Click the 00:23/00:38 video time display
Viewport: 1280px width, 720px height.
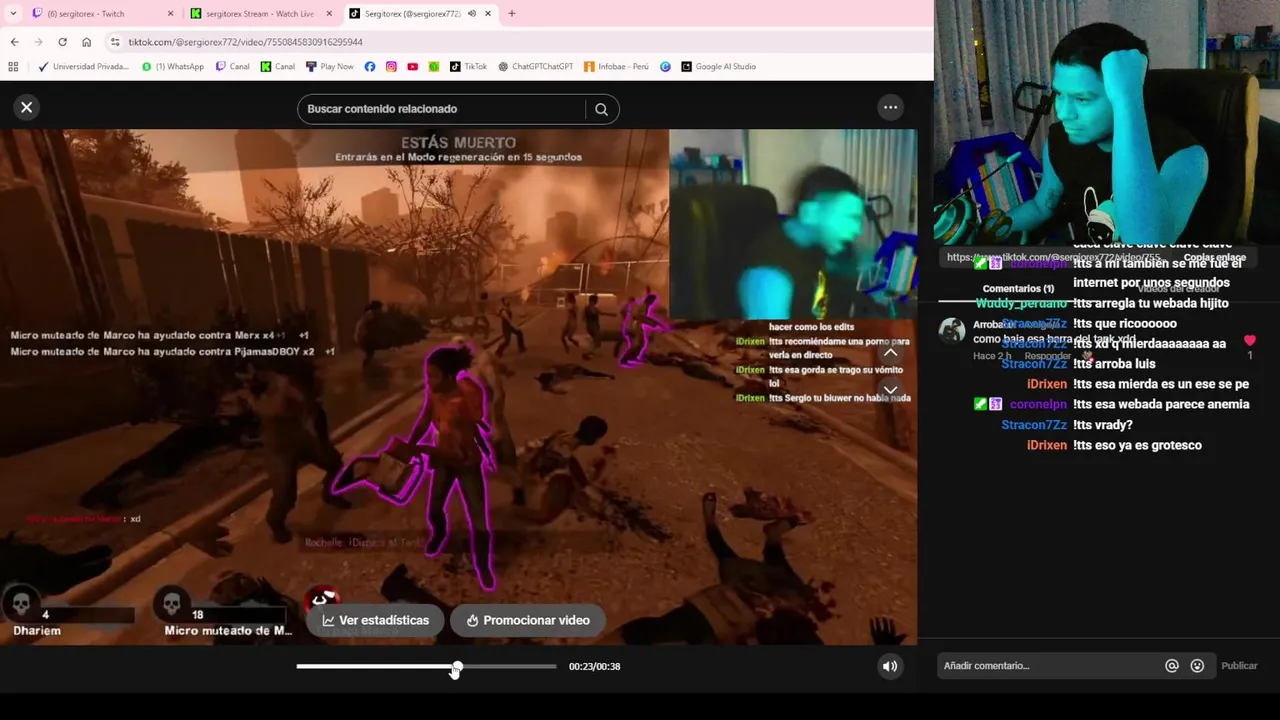pos(594,666)
